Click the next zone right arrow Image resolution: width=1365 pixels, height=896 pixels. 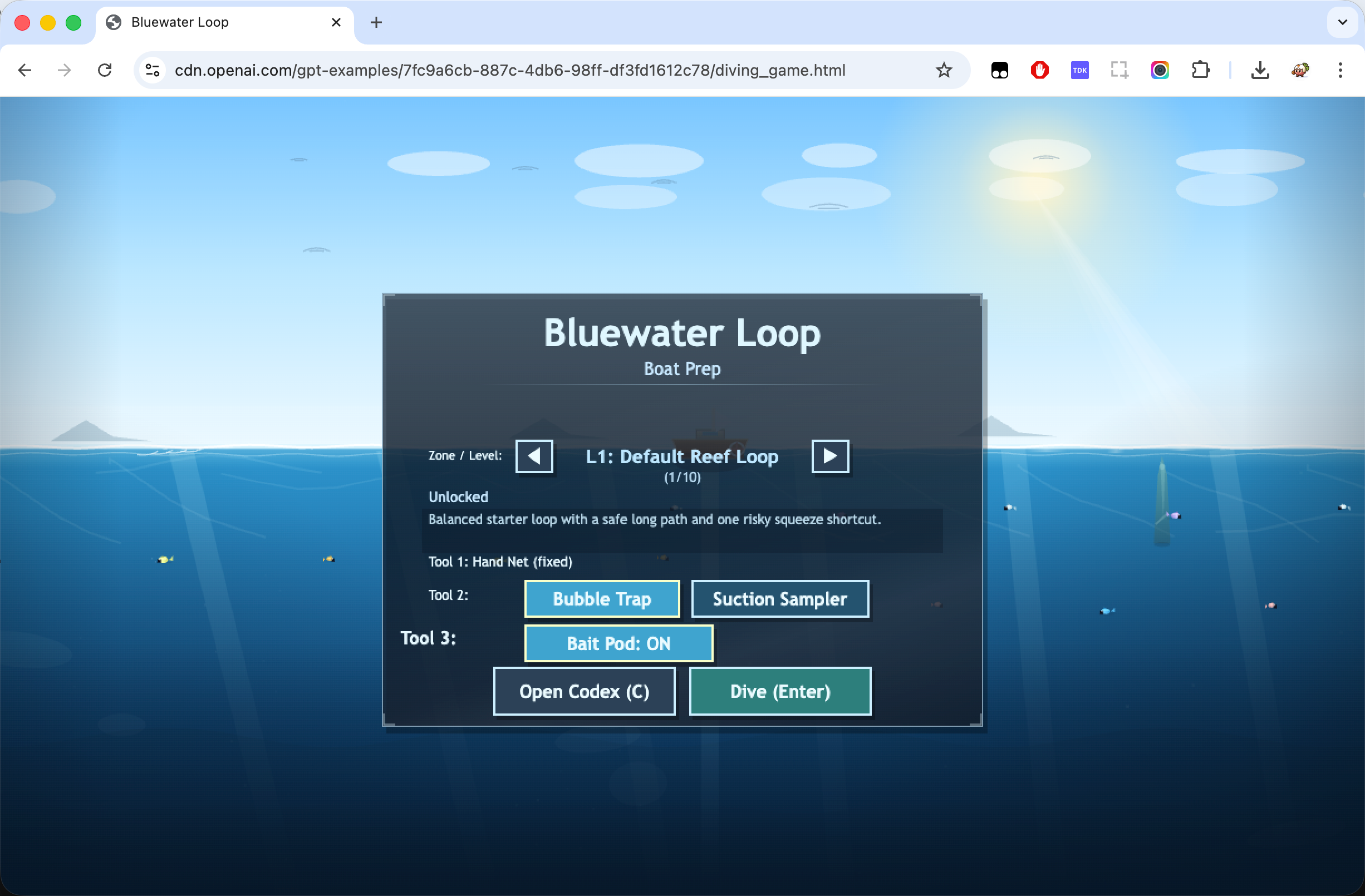click(829, 456)
